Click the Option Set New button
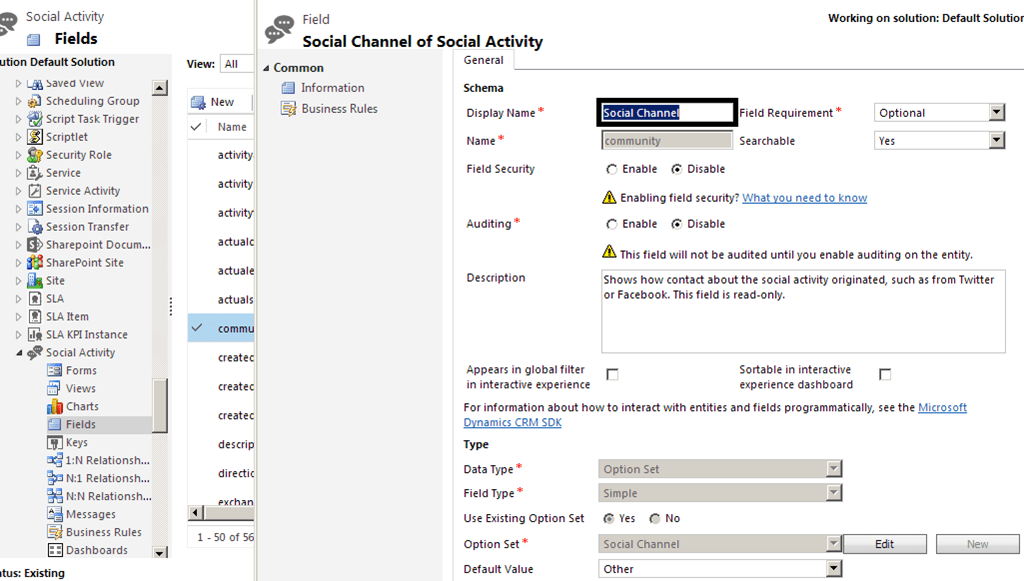Viewport: 1024px width, 581px height. point(978,544)
